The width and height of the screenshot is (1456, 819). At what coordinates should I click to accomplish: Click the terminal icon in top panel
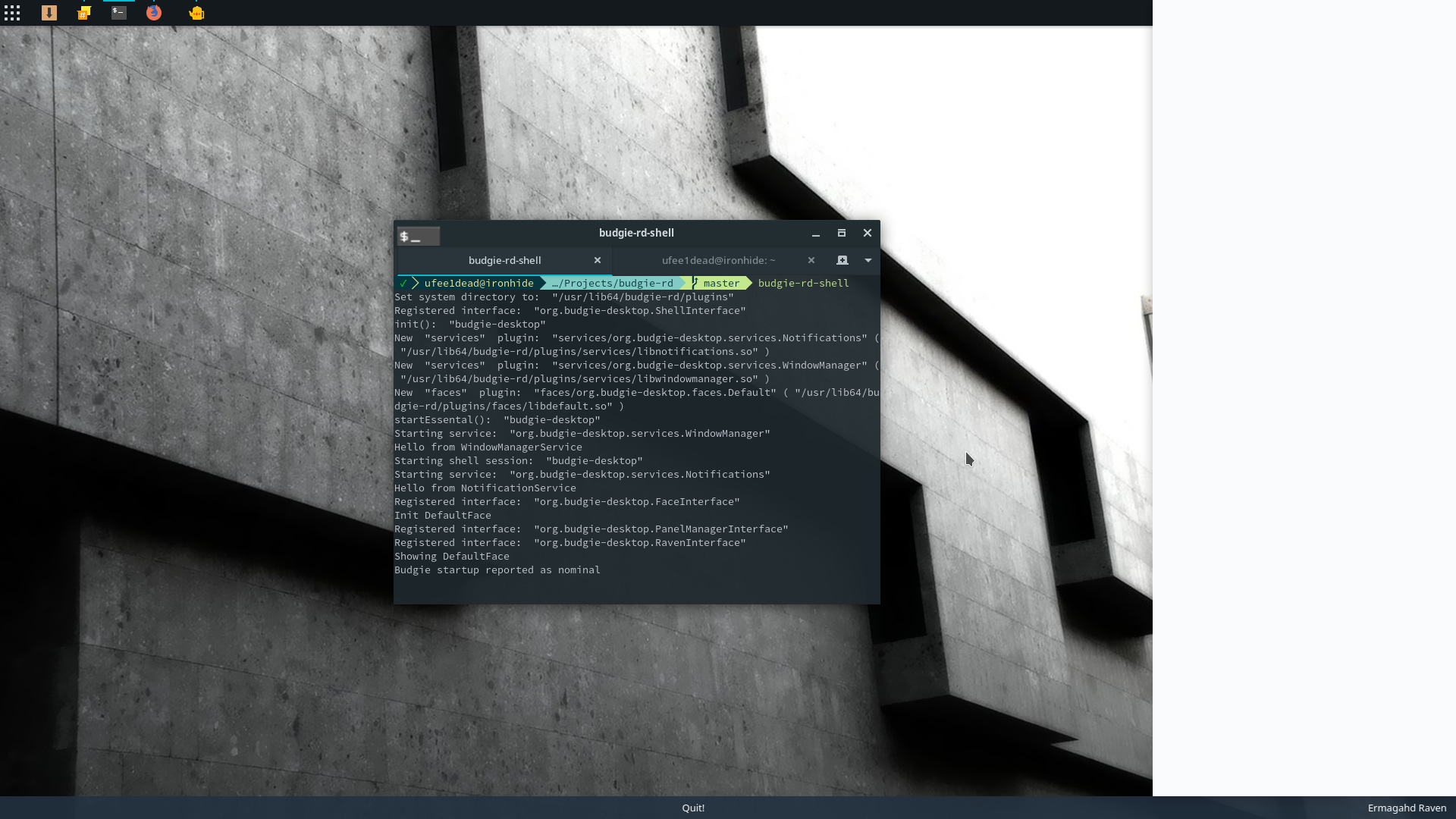(119, 13)
